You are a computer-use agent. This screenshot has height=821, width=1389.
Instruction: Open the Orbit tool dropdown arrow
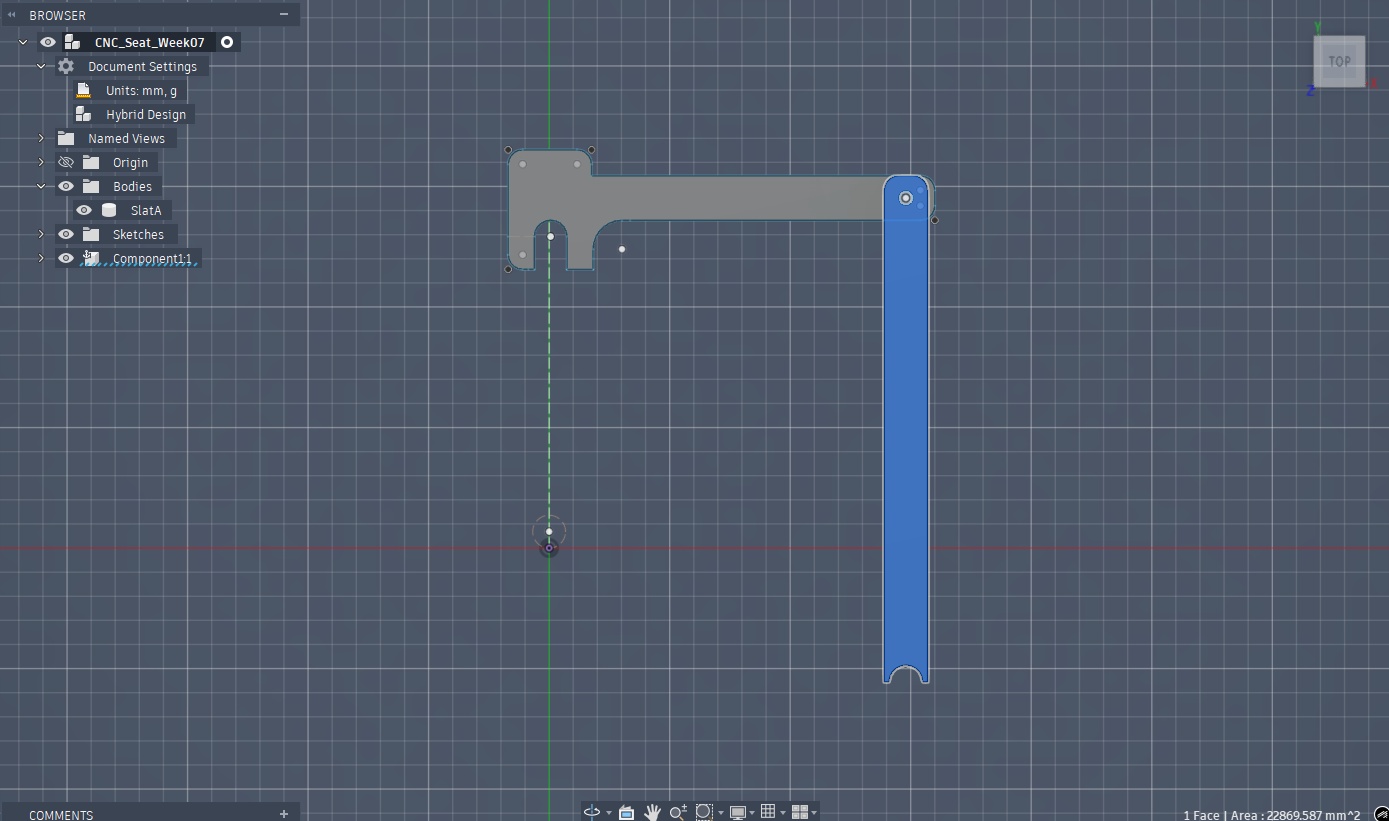click(608, 813)
